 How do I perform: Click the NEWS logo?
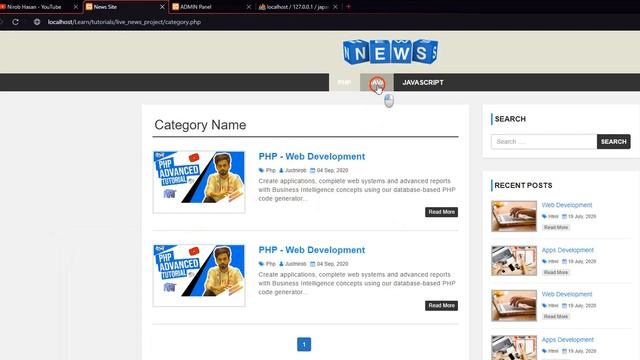coord(391,52)
